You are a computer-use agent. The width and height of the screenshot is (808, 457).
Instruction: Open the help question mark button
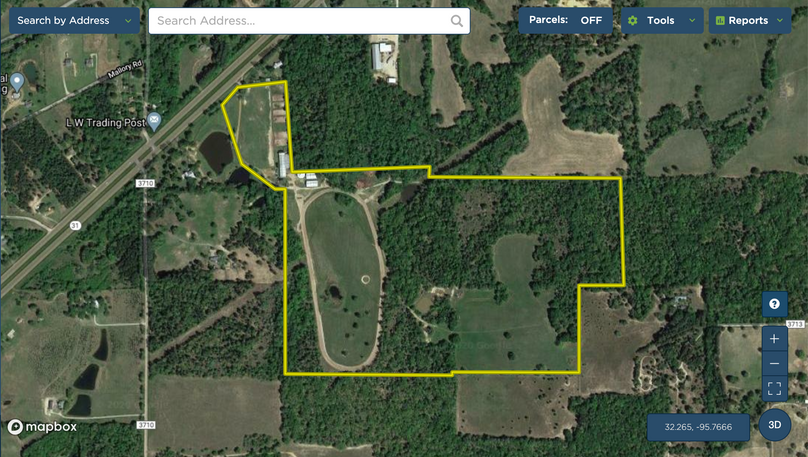pos(775,304)
